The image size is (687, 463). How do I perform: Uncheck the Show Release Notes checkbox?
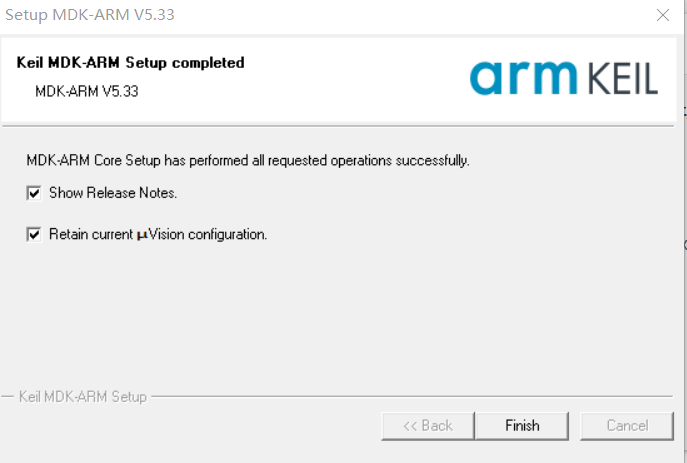(x=34, y=193)
